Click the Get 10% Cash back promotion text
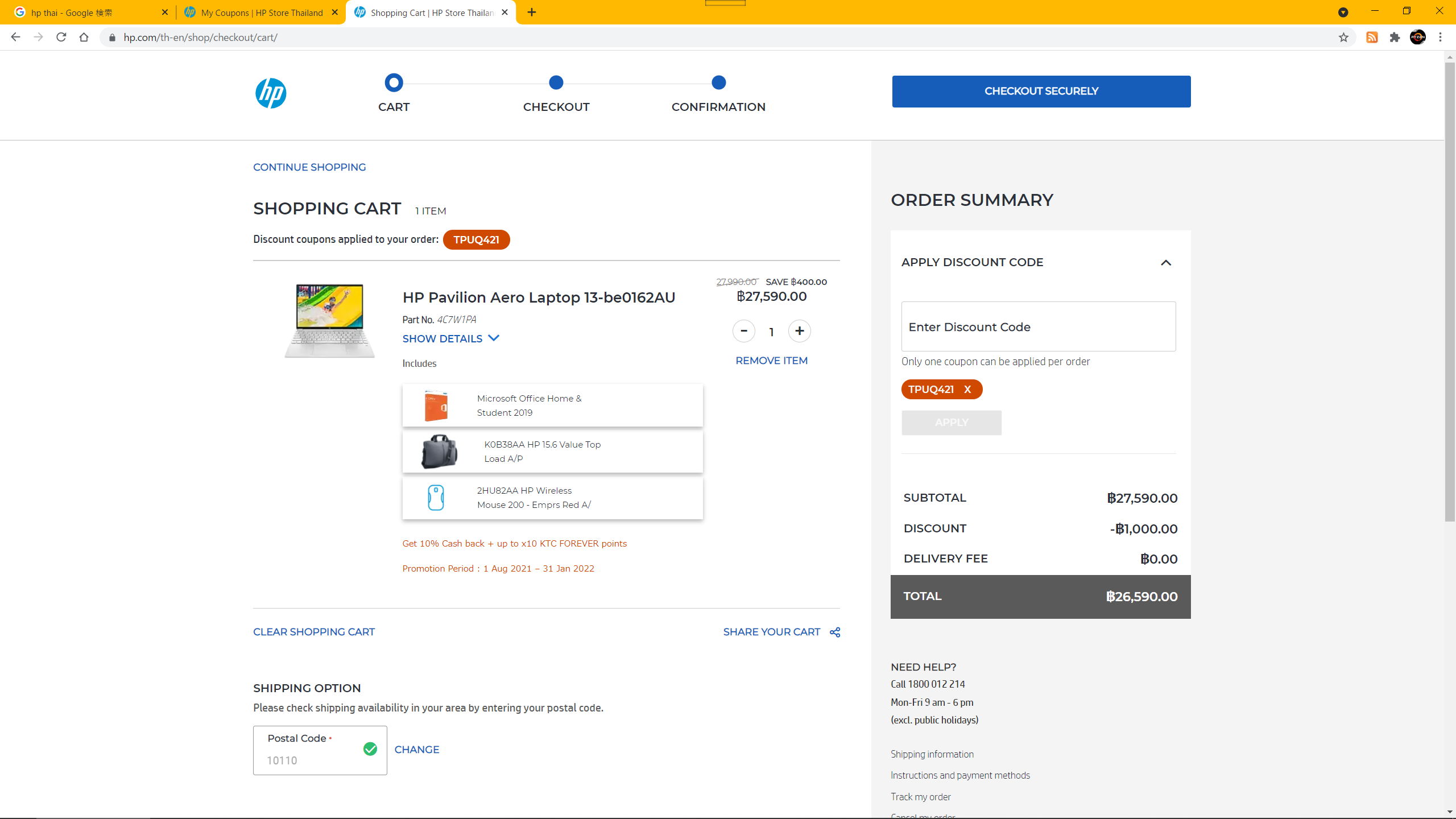The height and width of the screenshot is (819, 1456). pos(514,544)
